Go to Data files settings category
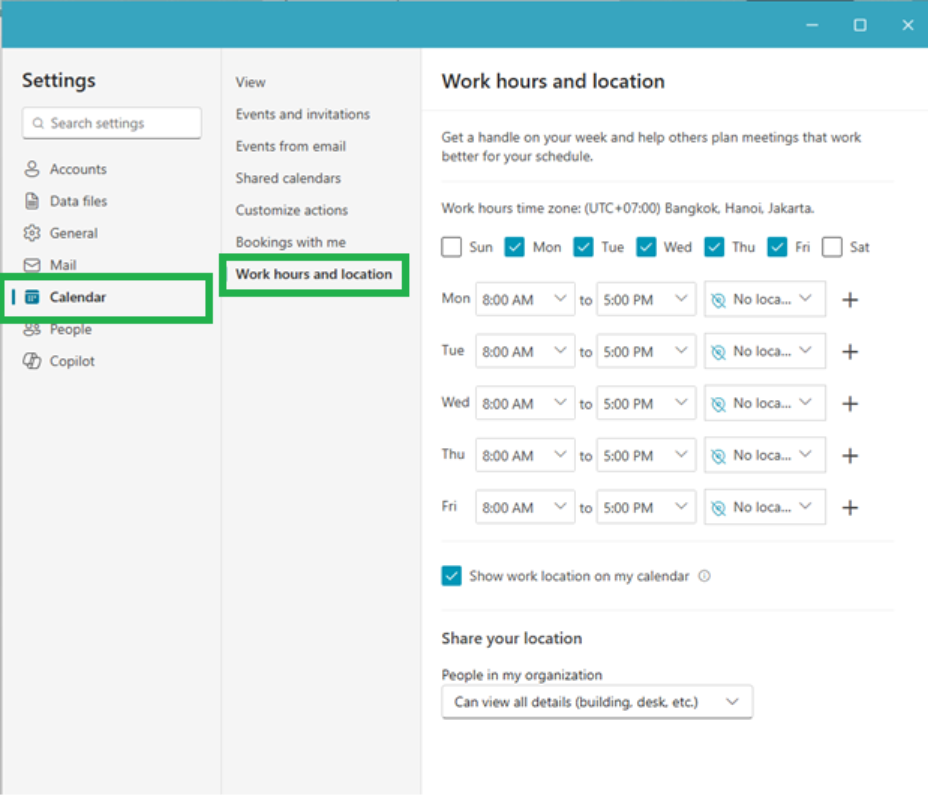The height and width of the screenshot is (795, 928). pos(78,201)
